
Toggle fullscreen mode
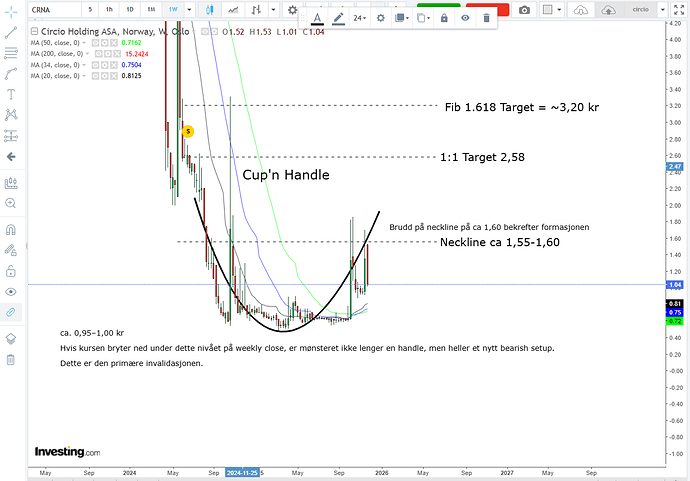coord(679,10)
